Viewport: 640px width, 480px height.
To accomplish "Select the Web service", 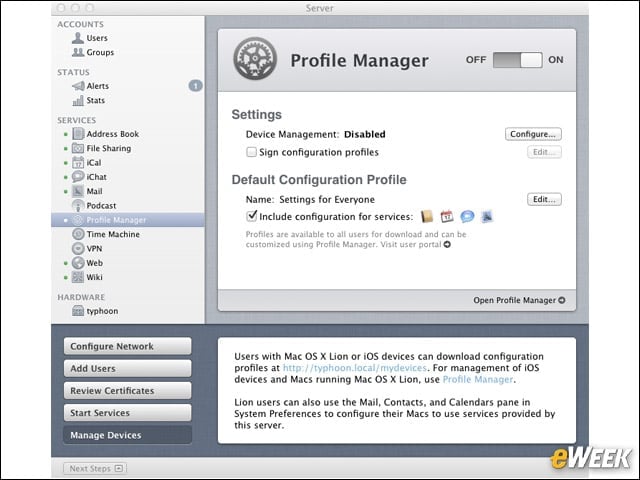I will coord(87,263).
